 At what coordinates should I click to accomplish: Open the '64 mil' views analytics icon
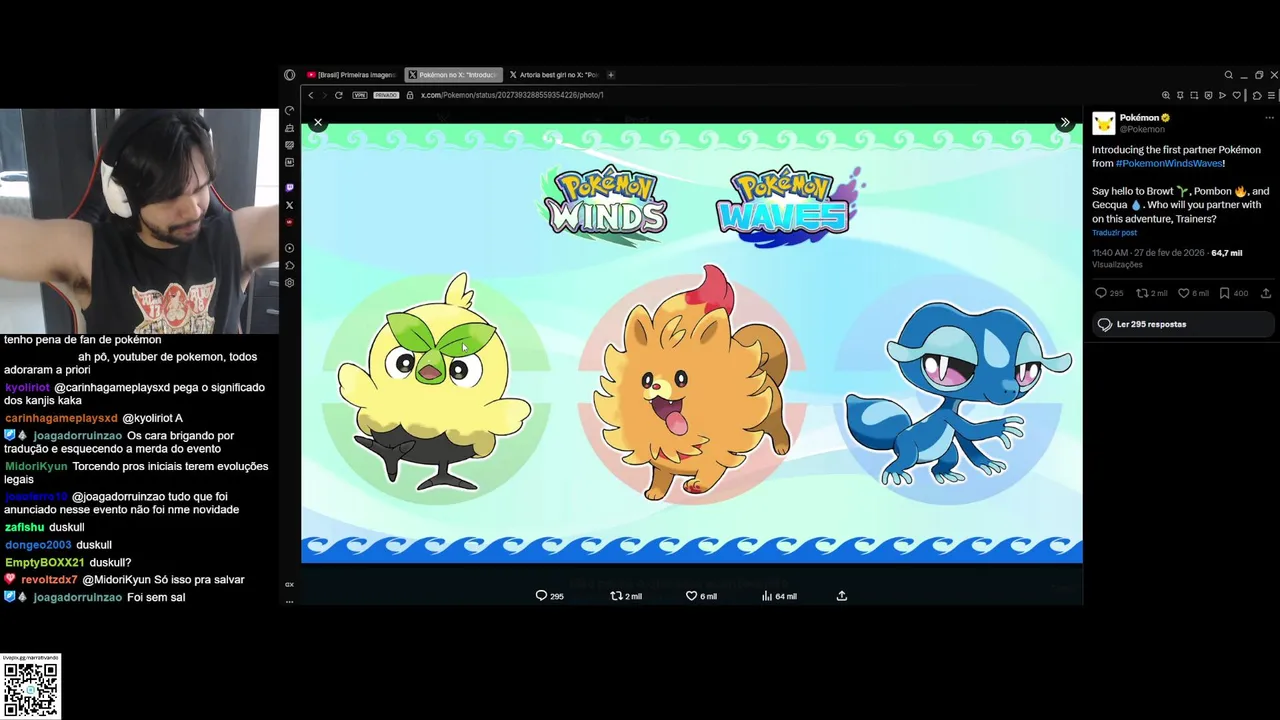767,596
